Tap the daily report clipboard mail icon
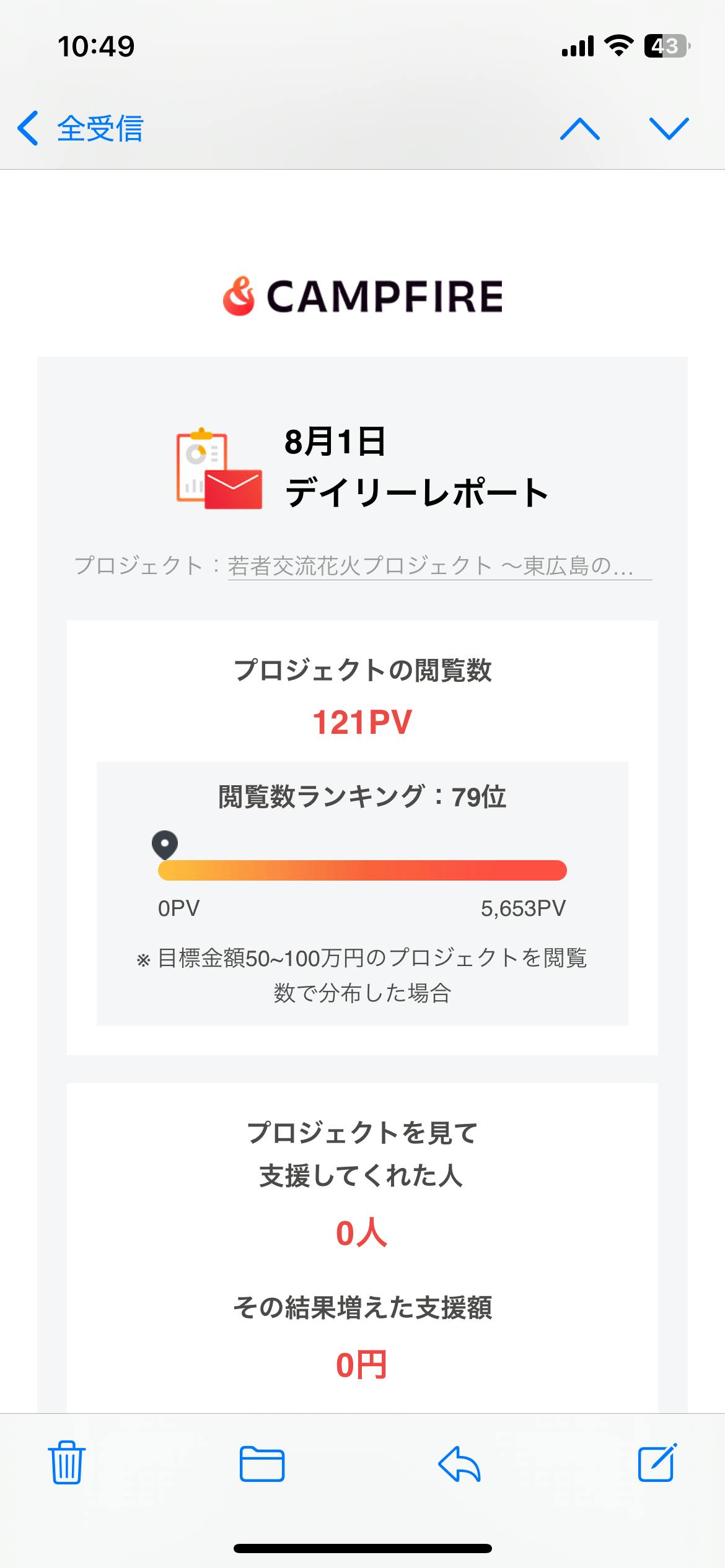Image resolution: width=725 pixels, height=1568 pixels. coord(219,469)
